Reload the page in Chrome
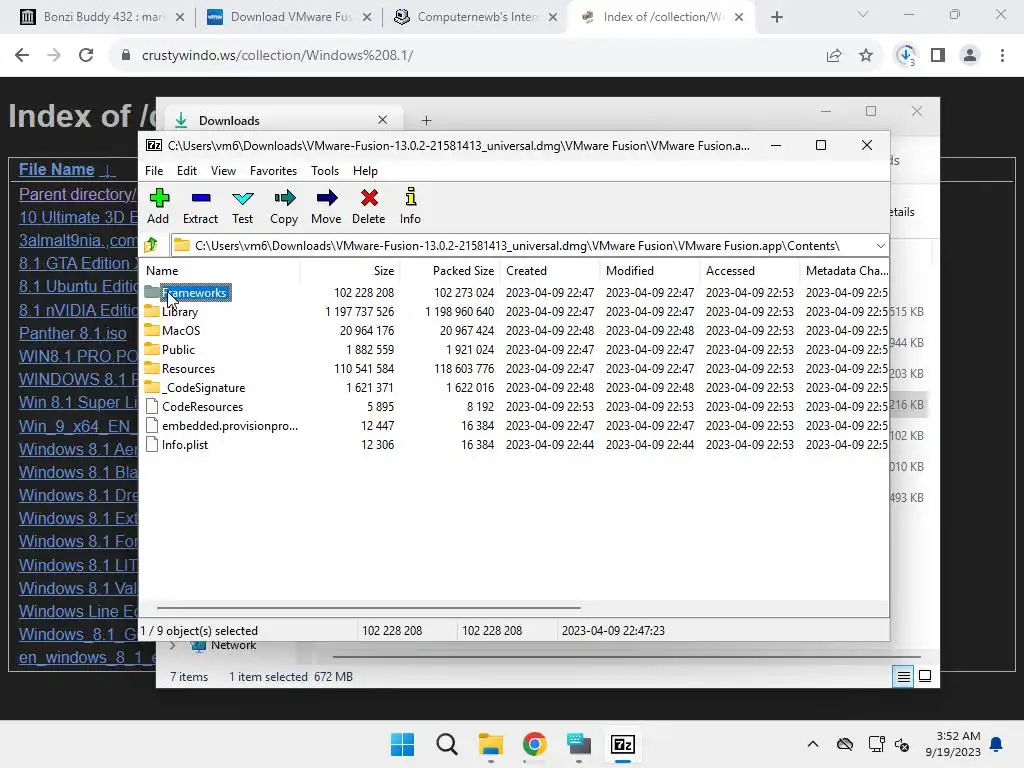Image resolution: width=1024 pixels, height=768 pixels. click(86, 56)
